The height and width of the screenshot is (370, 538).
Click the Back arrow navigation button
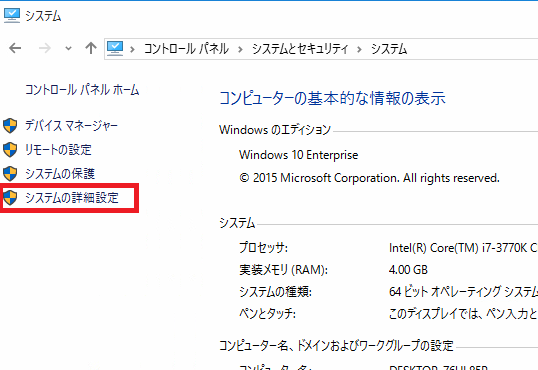(x=15, y=48)
